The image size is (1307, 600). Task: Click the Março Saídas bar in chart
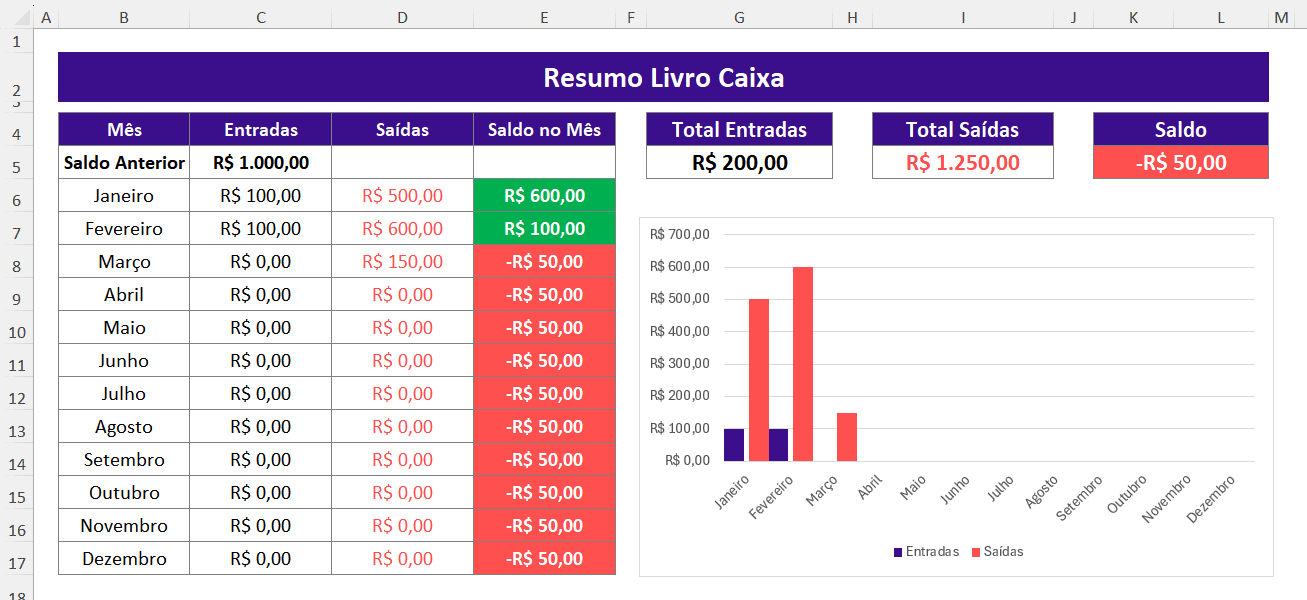[847, 437]
